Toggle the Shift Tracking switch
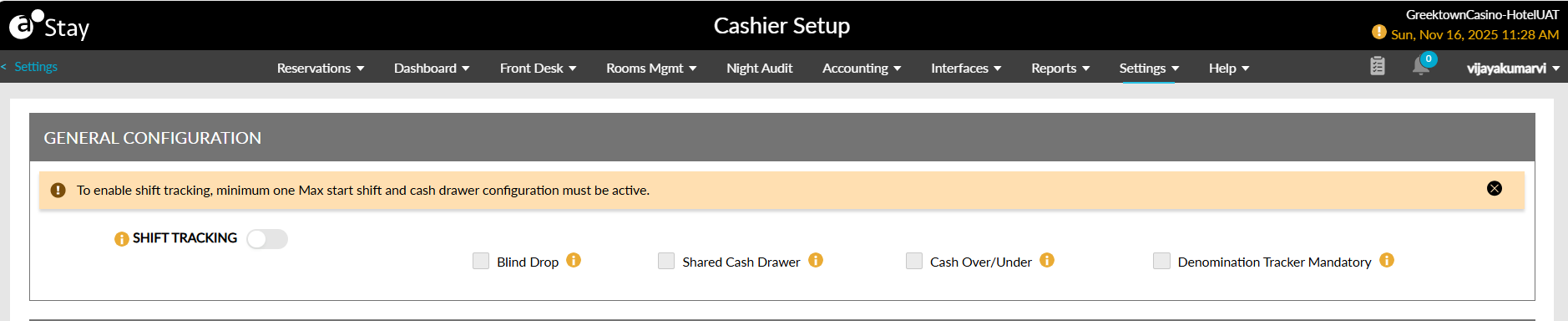The height and width of the screenshot is (321, 1568). (267, 239)
